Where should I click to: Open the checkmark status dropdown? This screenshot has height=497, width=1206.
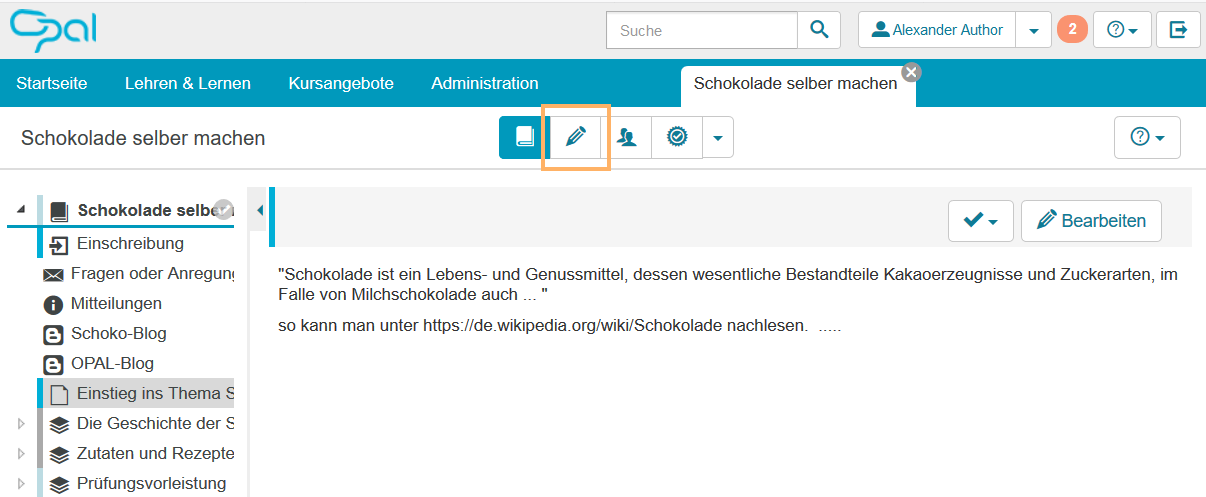[980, 221]
